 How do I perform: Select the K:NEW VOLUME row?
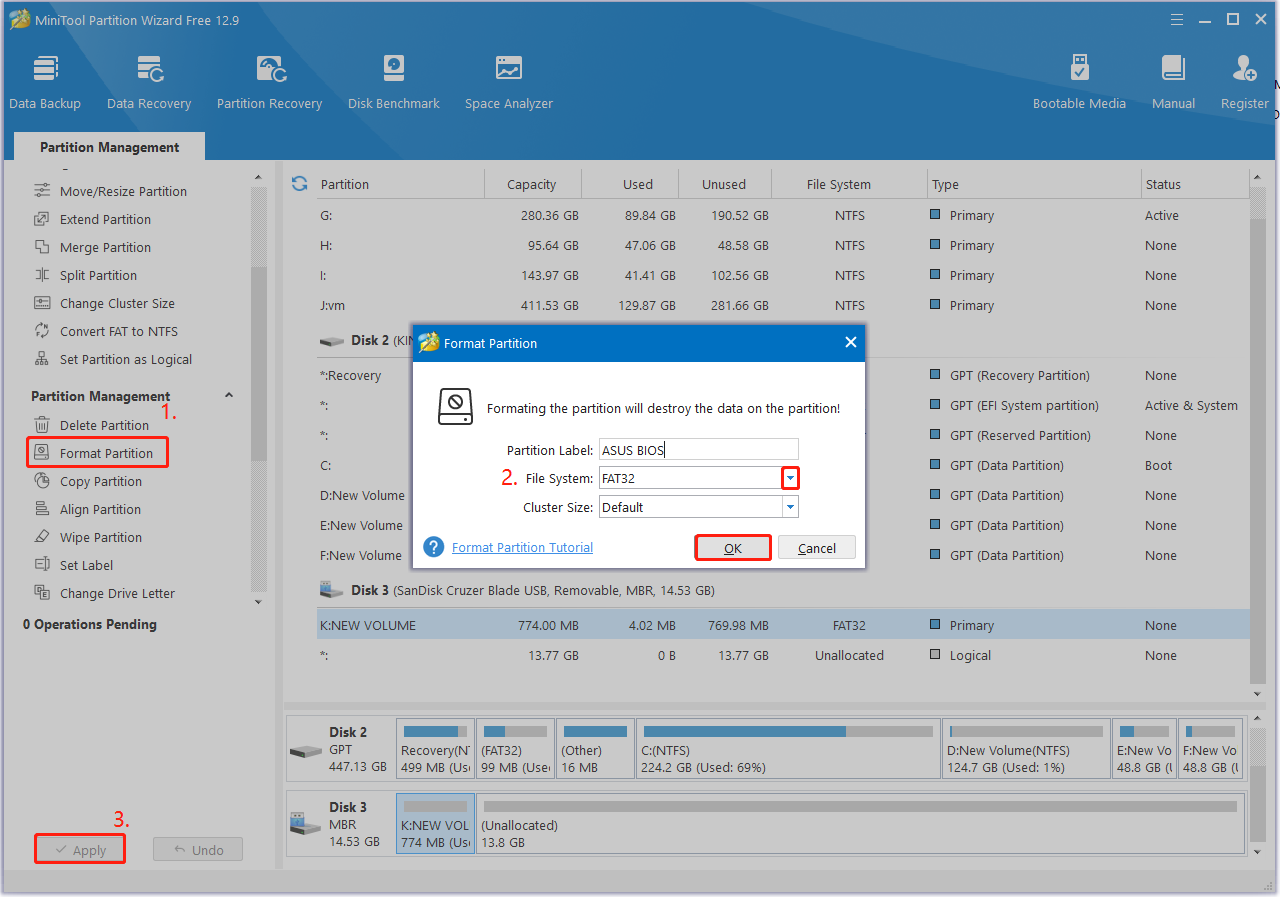pos(783,625)
